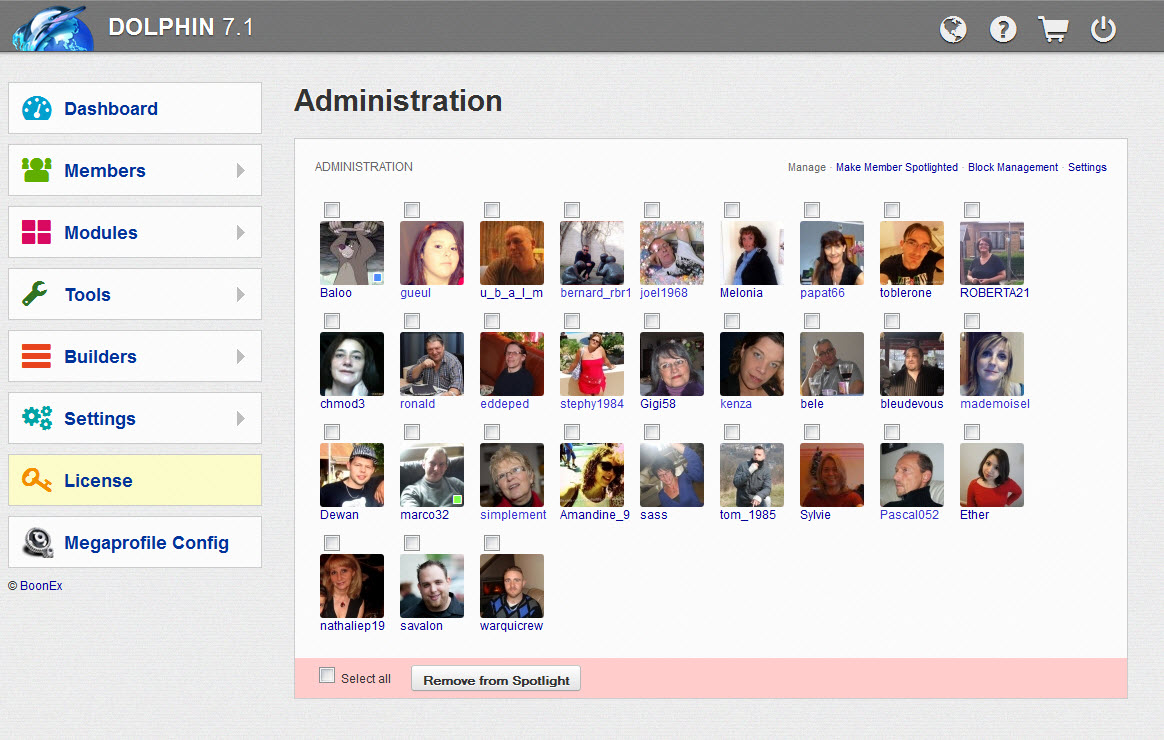
Task: Open Make Member Spotlighted link
Action: click(897, 167)
